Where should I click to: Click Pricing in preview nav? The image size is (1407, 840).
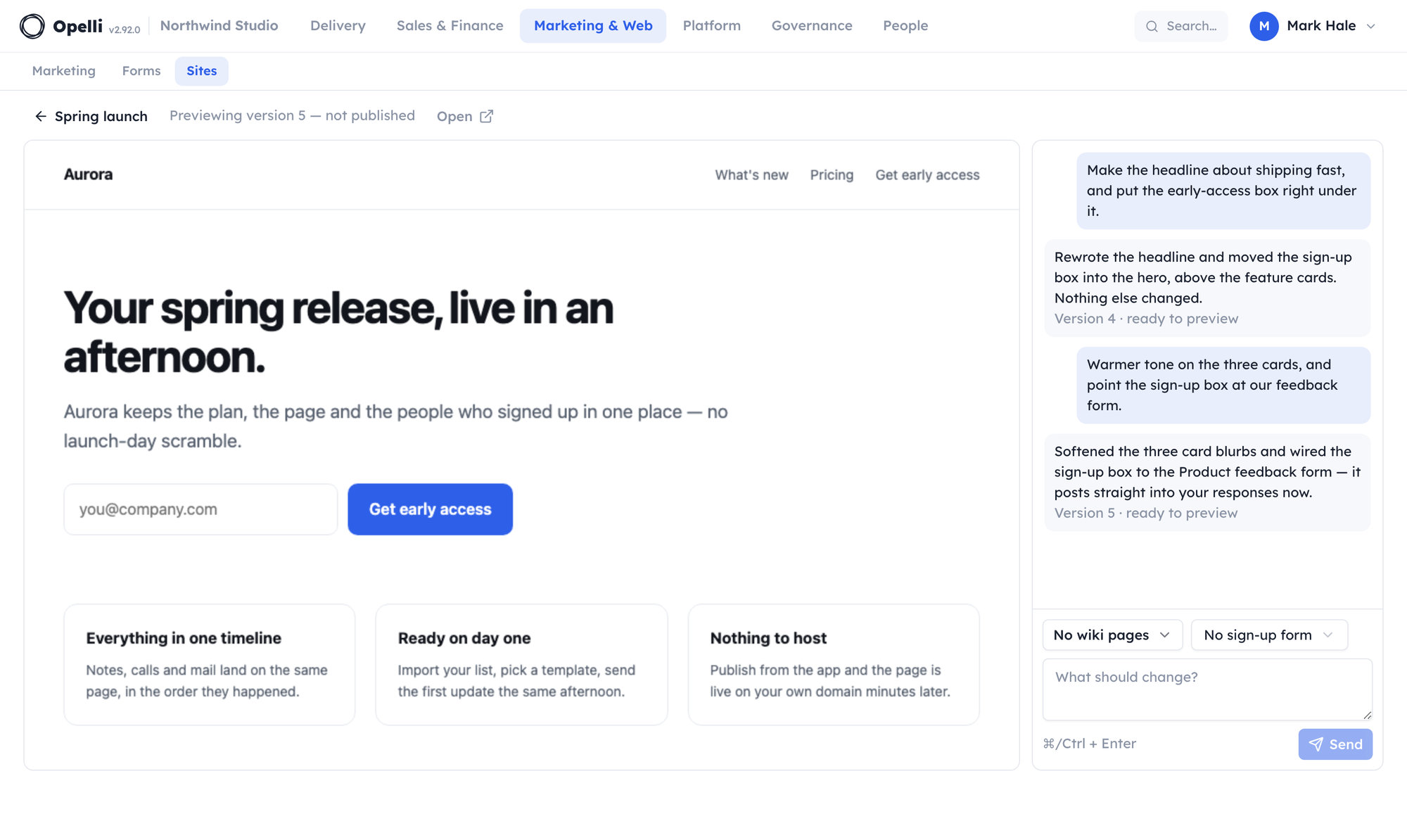click(832, 175)
